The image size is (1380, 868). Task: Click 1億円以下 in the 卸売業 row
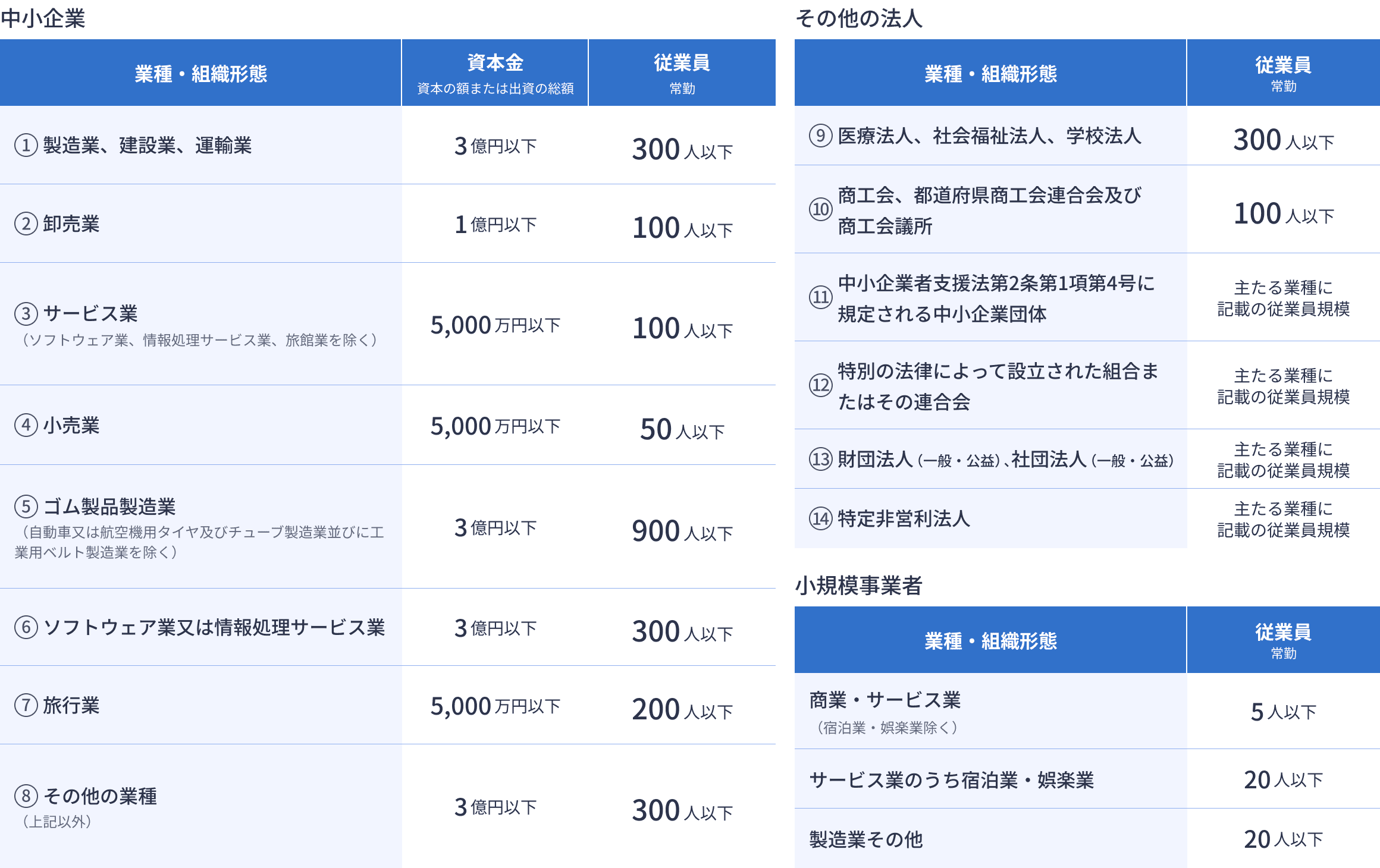(x=495, y=224)
